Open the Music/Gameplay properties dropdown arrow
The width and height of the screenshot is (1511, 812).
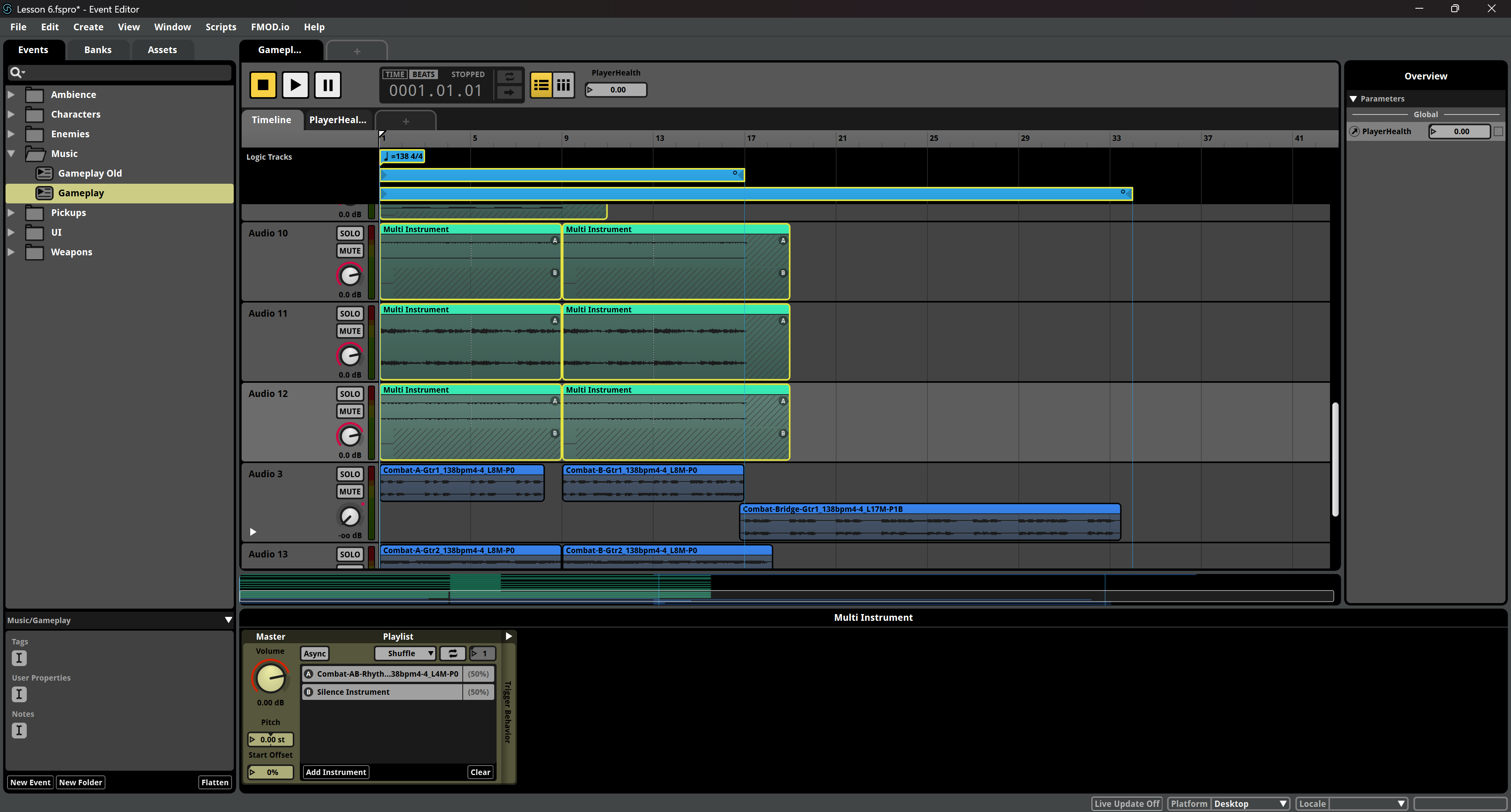click(x=228, y=620)
